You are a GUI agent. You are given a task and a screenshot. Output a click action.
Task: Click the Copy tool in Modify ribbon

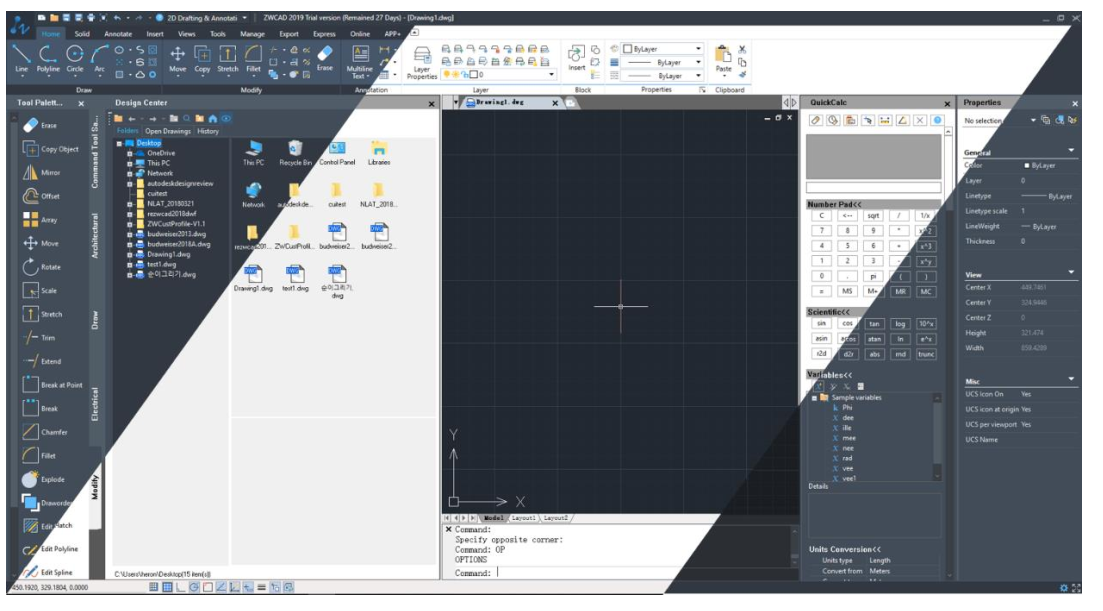[202, 58]
